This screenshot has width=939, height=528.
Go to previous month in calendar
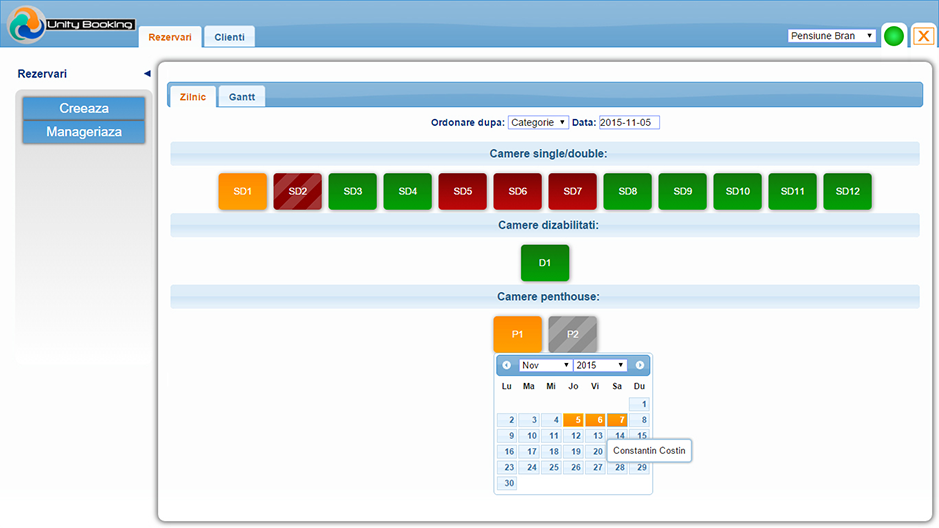click(x=507, y=365)
